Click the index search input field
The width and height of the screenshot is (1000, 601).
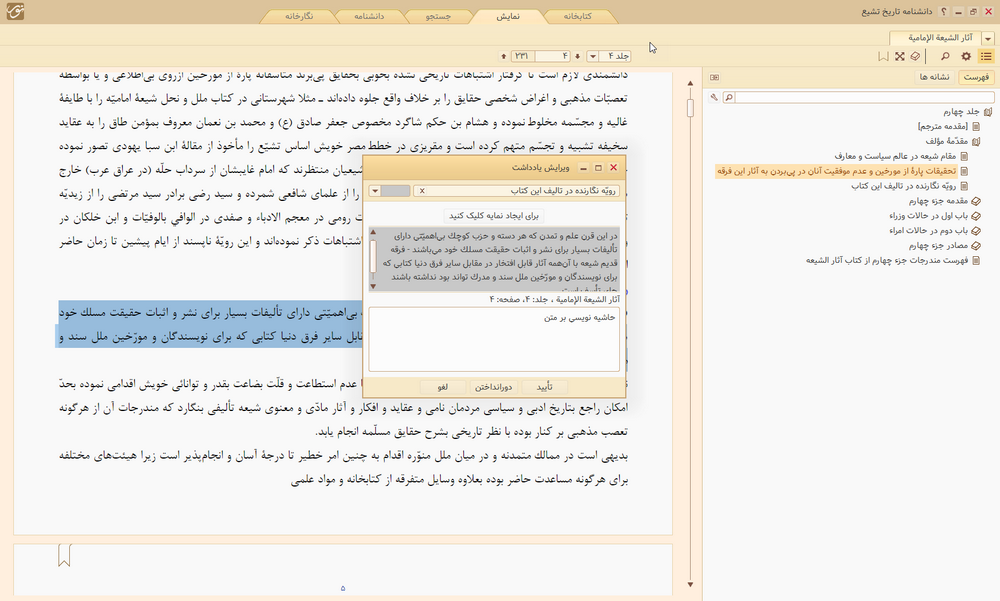[x=864, y=98]
